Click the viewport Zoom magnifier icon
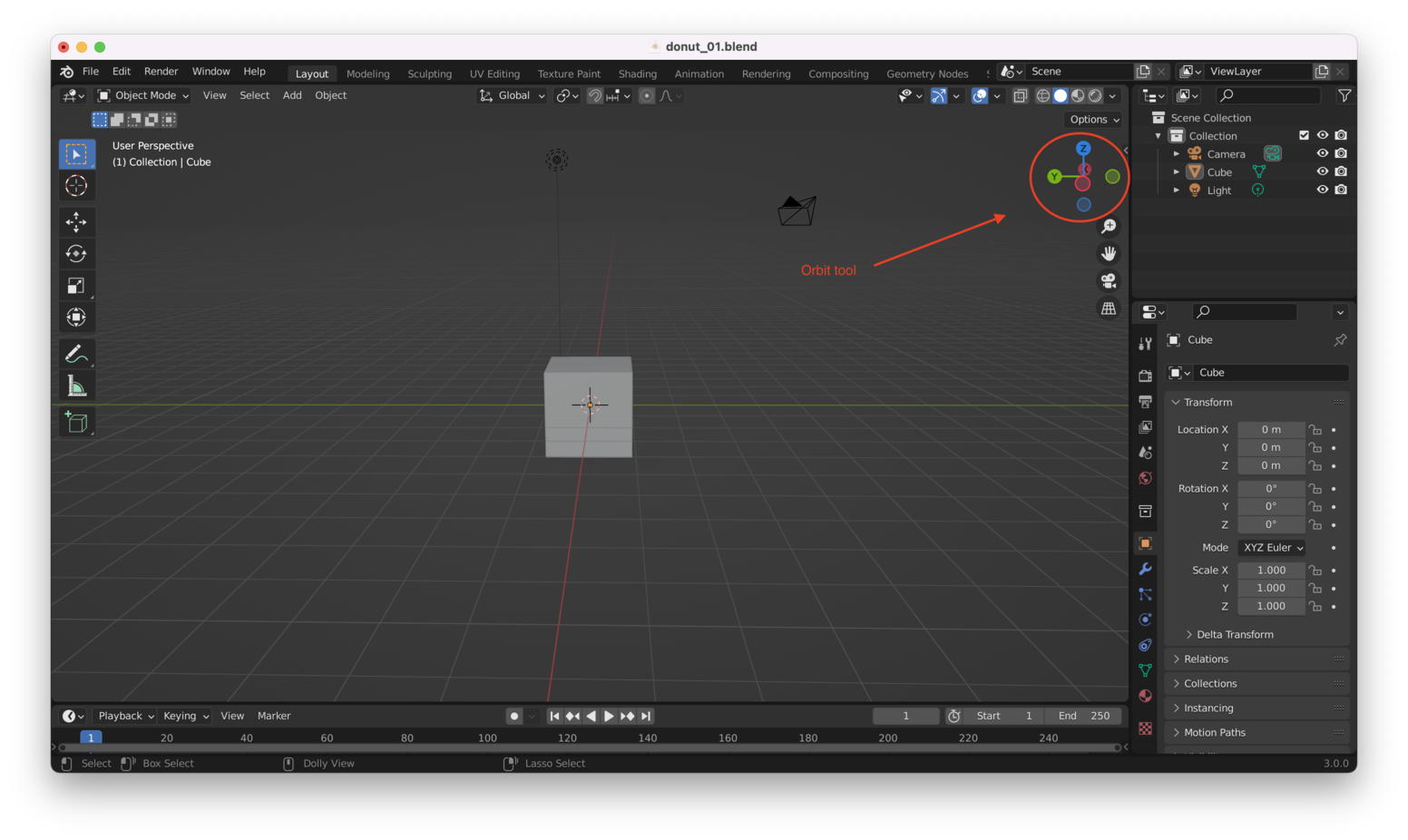Screen dimensions: 1408x840 [x=1109, y=225]
